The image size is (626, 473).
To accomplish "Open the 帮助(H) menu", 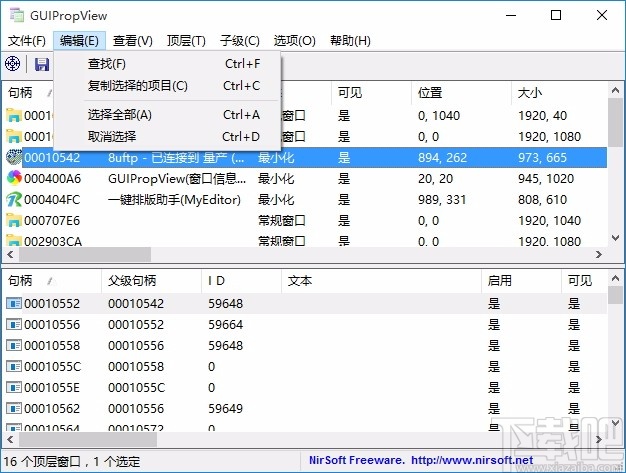I will [350, 40].
